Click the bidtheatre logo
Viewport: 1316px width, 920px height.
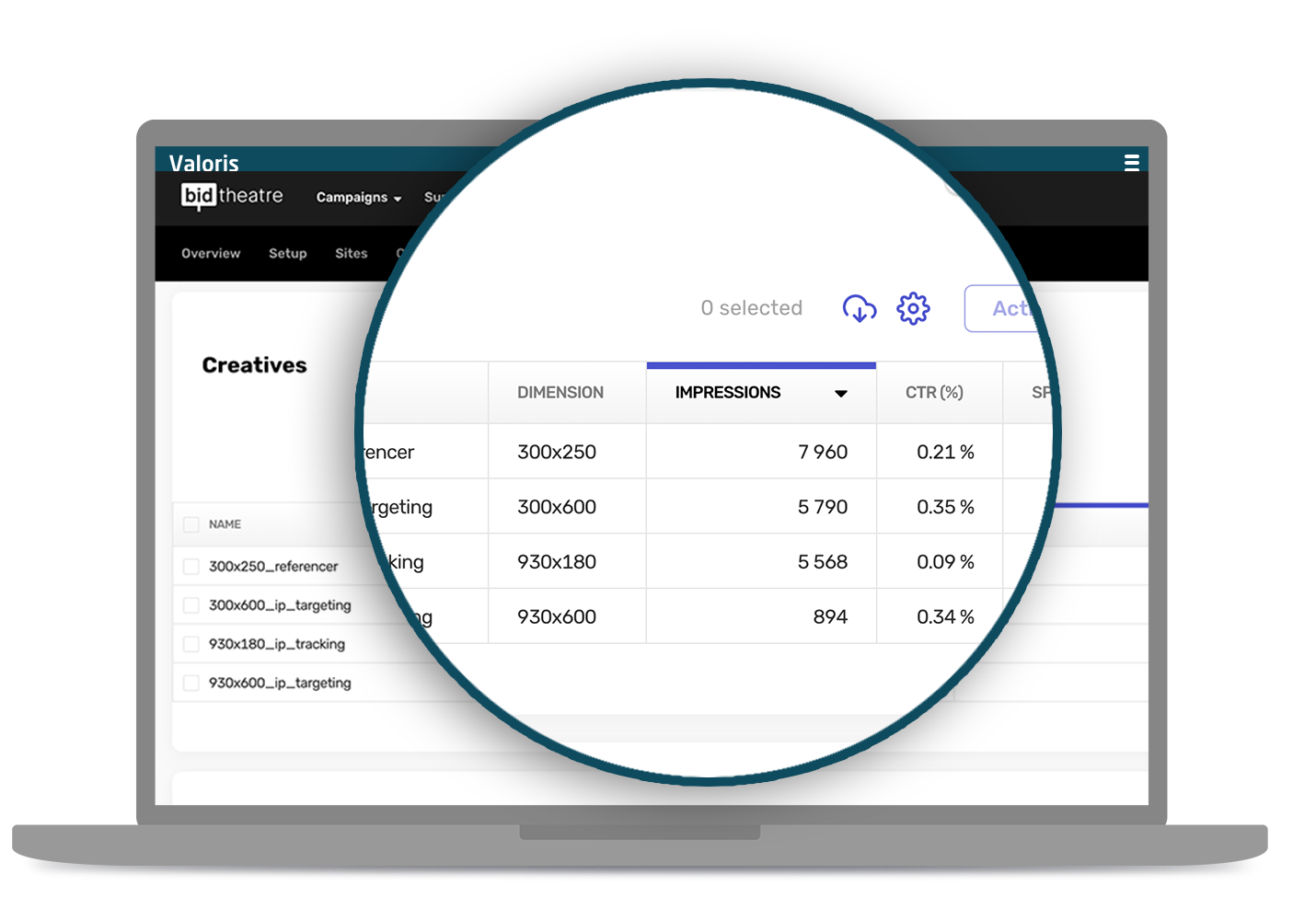pyautogui.click(x=232, y=196)
